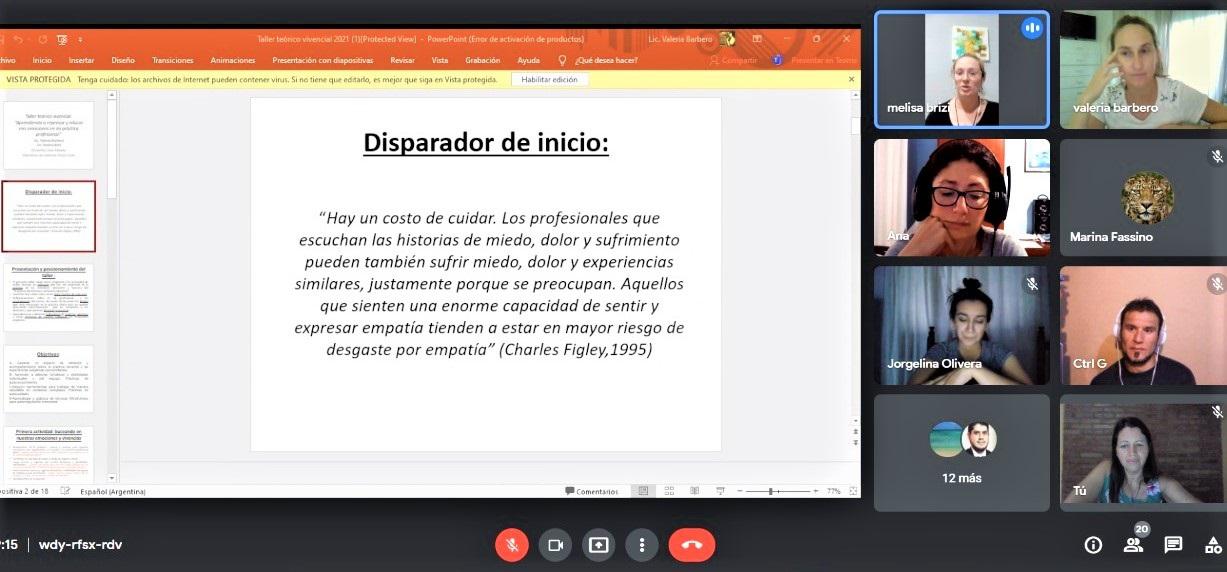Click the audio indicator on melisa's tile
This screenshot has width=1227, height=572.
coord(1032,28)
